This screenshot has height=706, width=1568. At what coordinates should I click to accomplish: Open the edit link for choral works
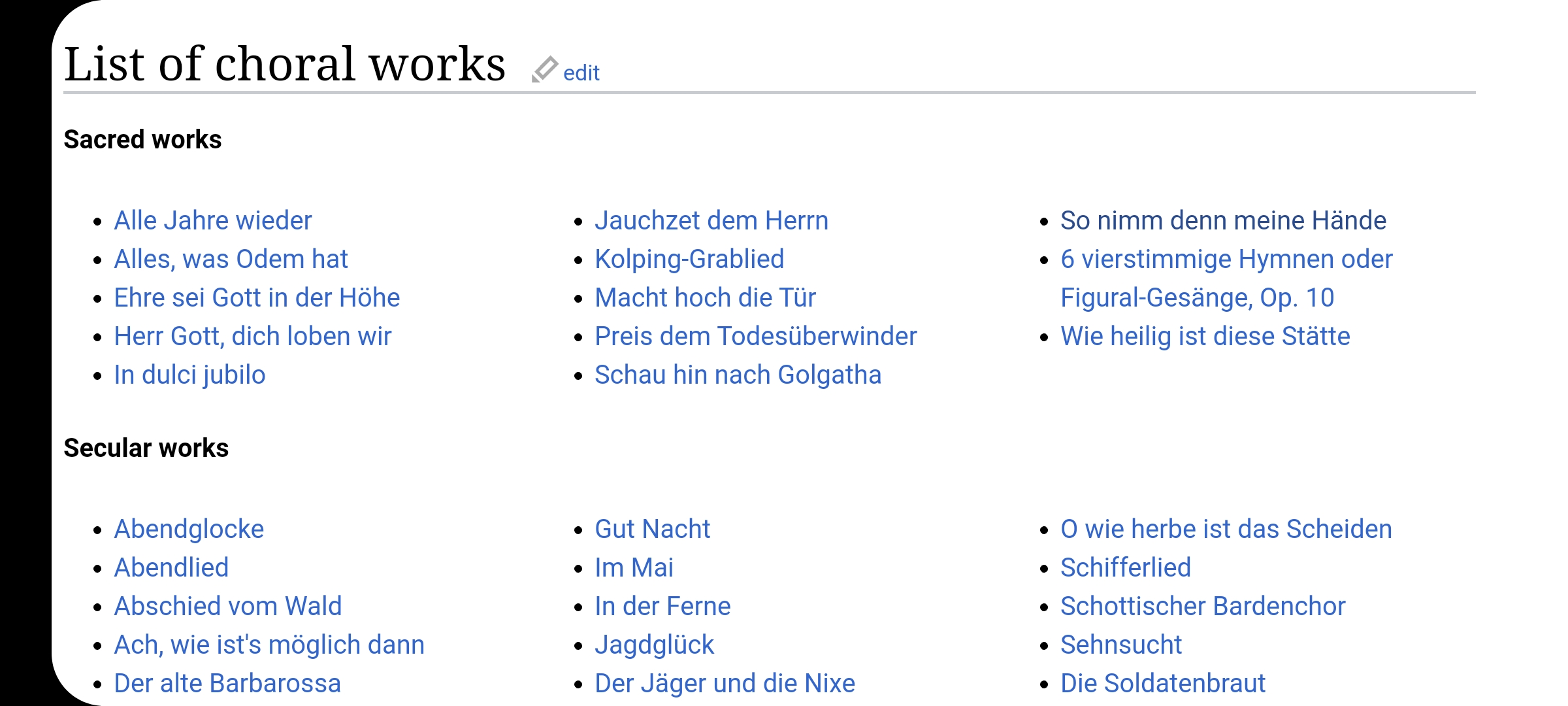pos(581,73)
